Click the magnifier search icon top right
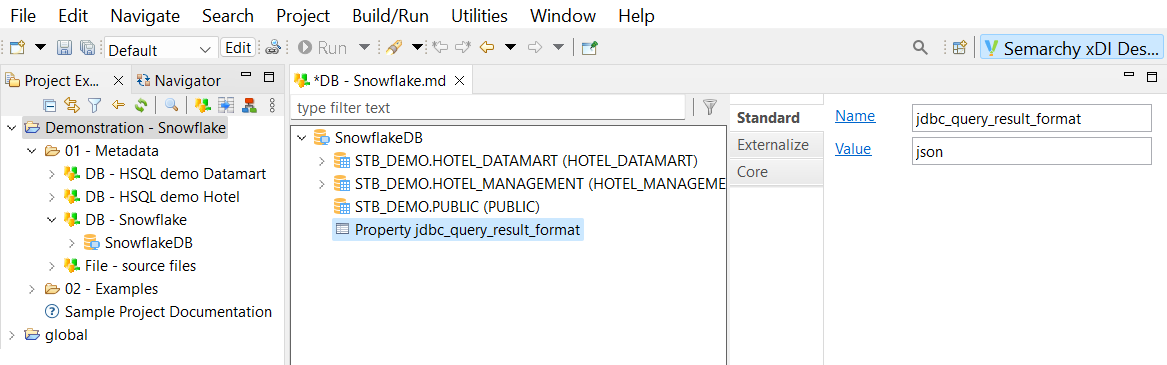1167x365 pixels. (921, 48)
